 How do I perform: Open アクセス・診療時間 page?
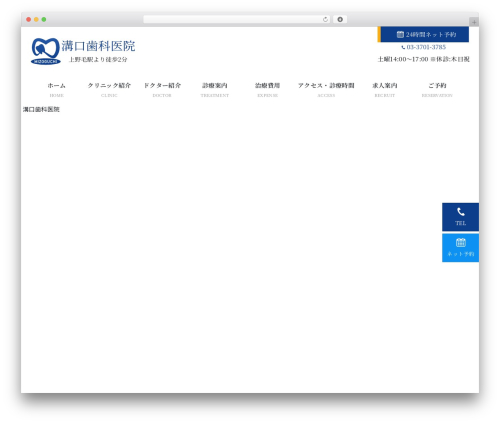tap(326, 90)
